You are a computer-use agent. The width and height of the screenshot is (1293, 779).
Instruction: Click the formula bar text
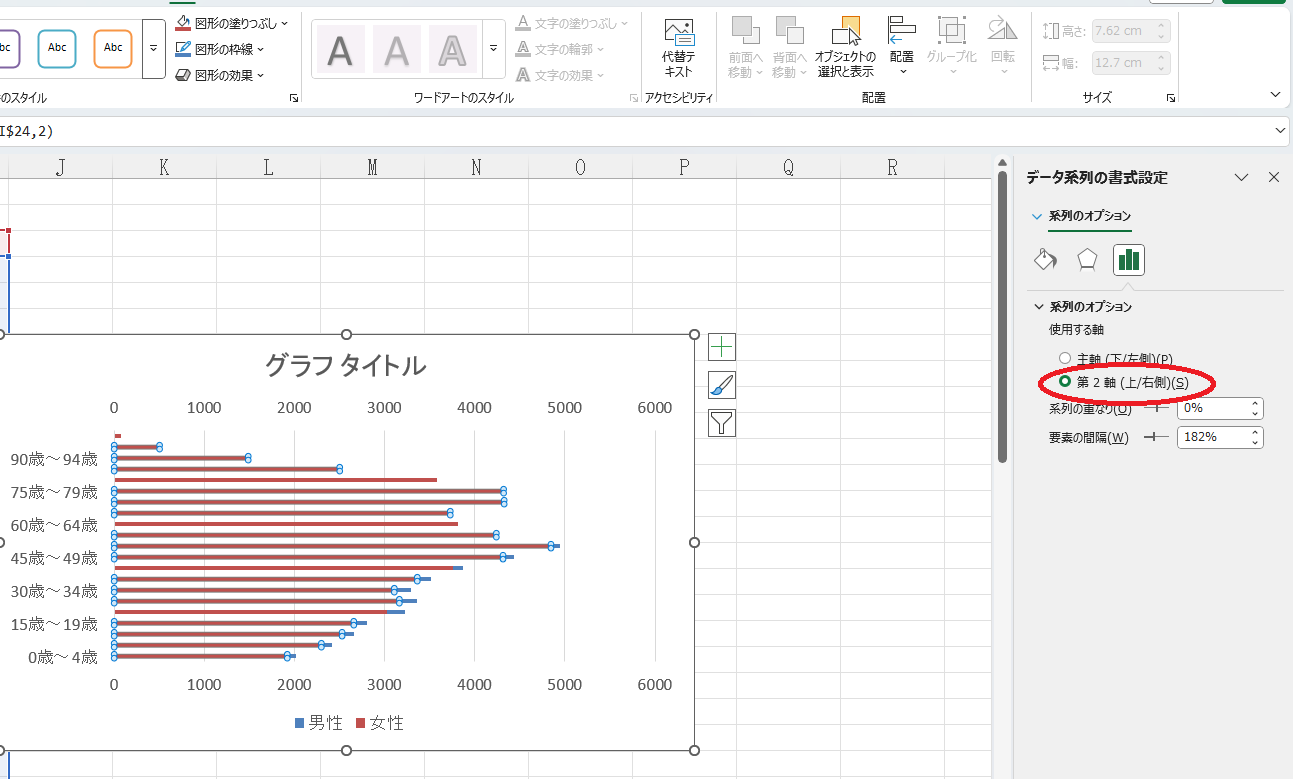[x=27, y=131]
